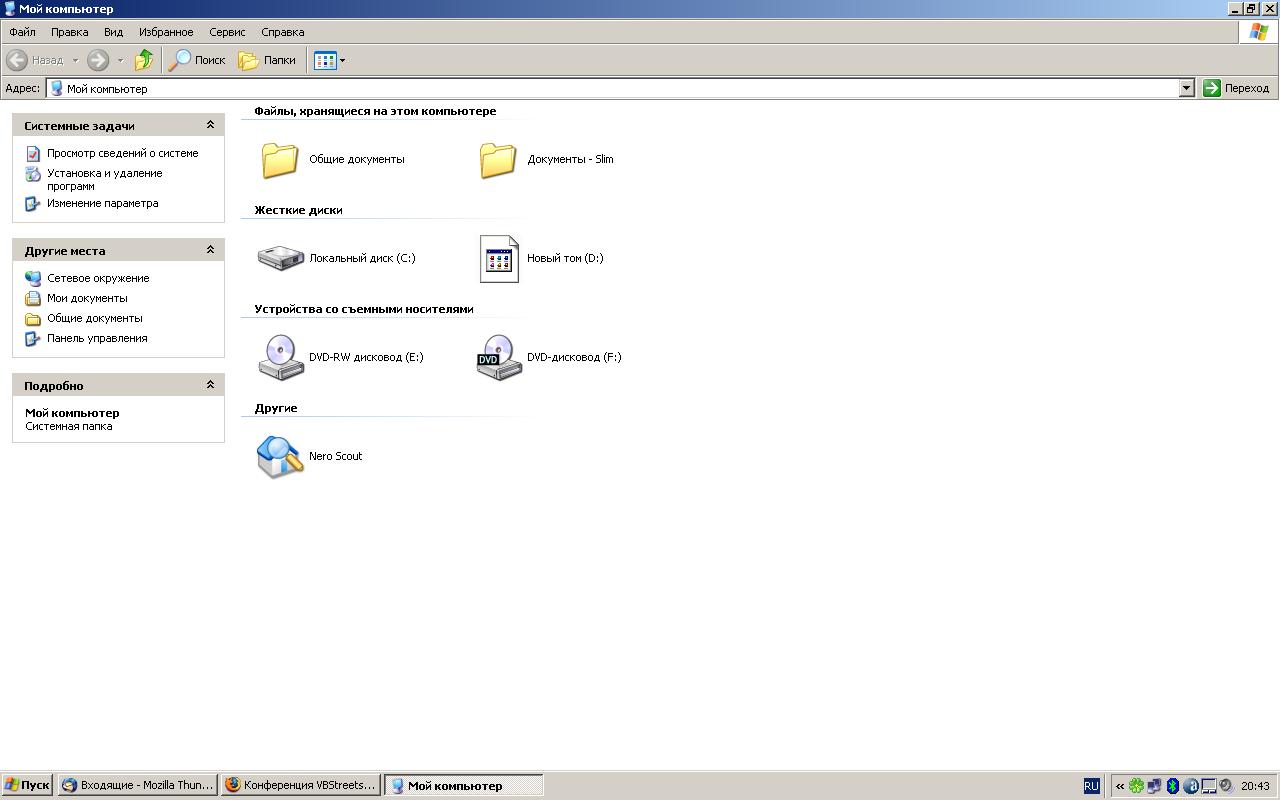Screen dimensions: 1280x800
Task: Toggle the Папки folders pane
Action: point(267,60)
